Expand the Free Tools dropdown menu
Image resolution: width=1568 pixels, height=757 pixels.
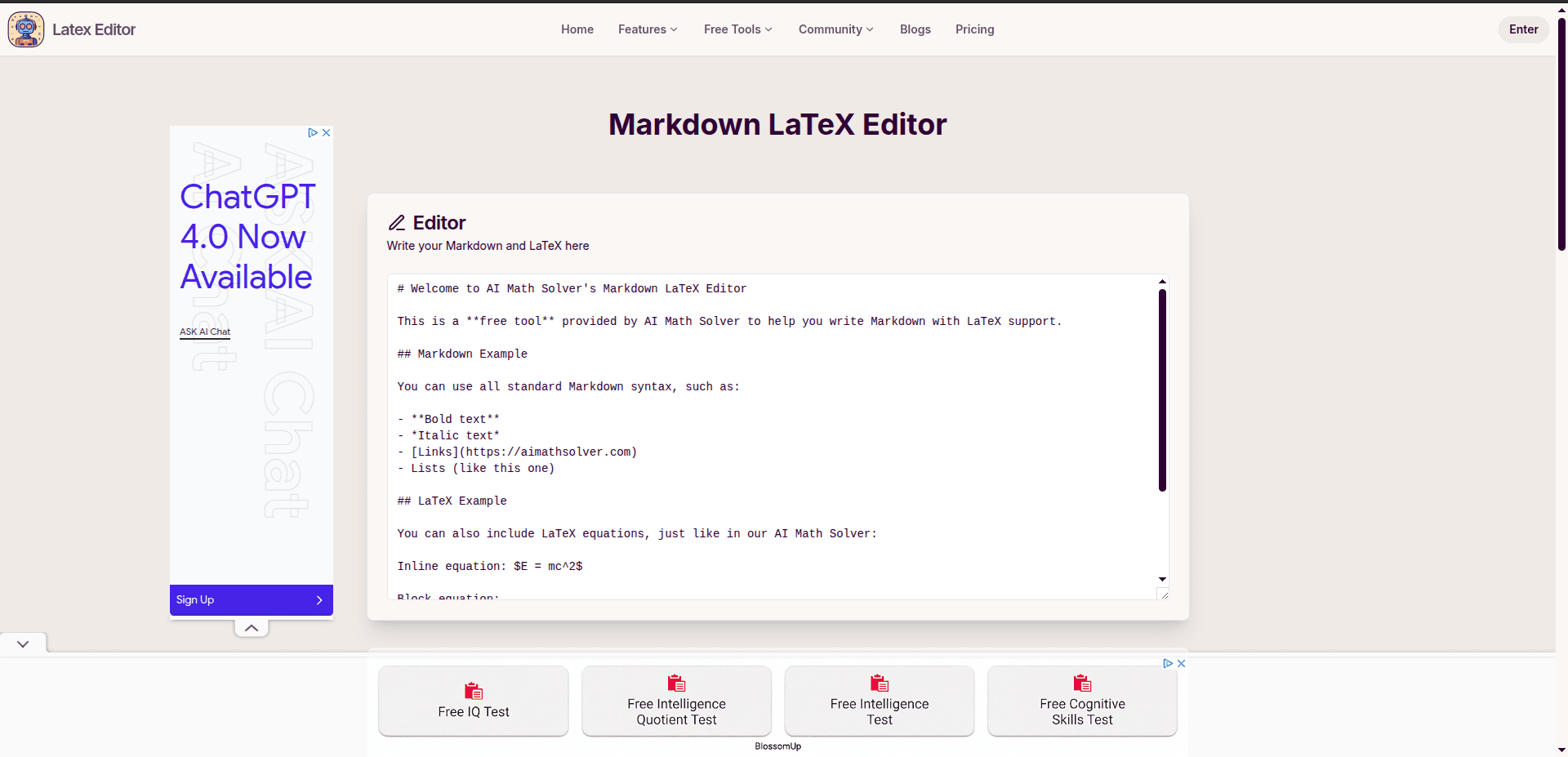click(x=737, y=29)
